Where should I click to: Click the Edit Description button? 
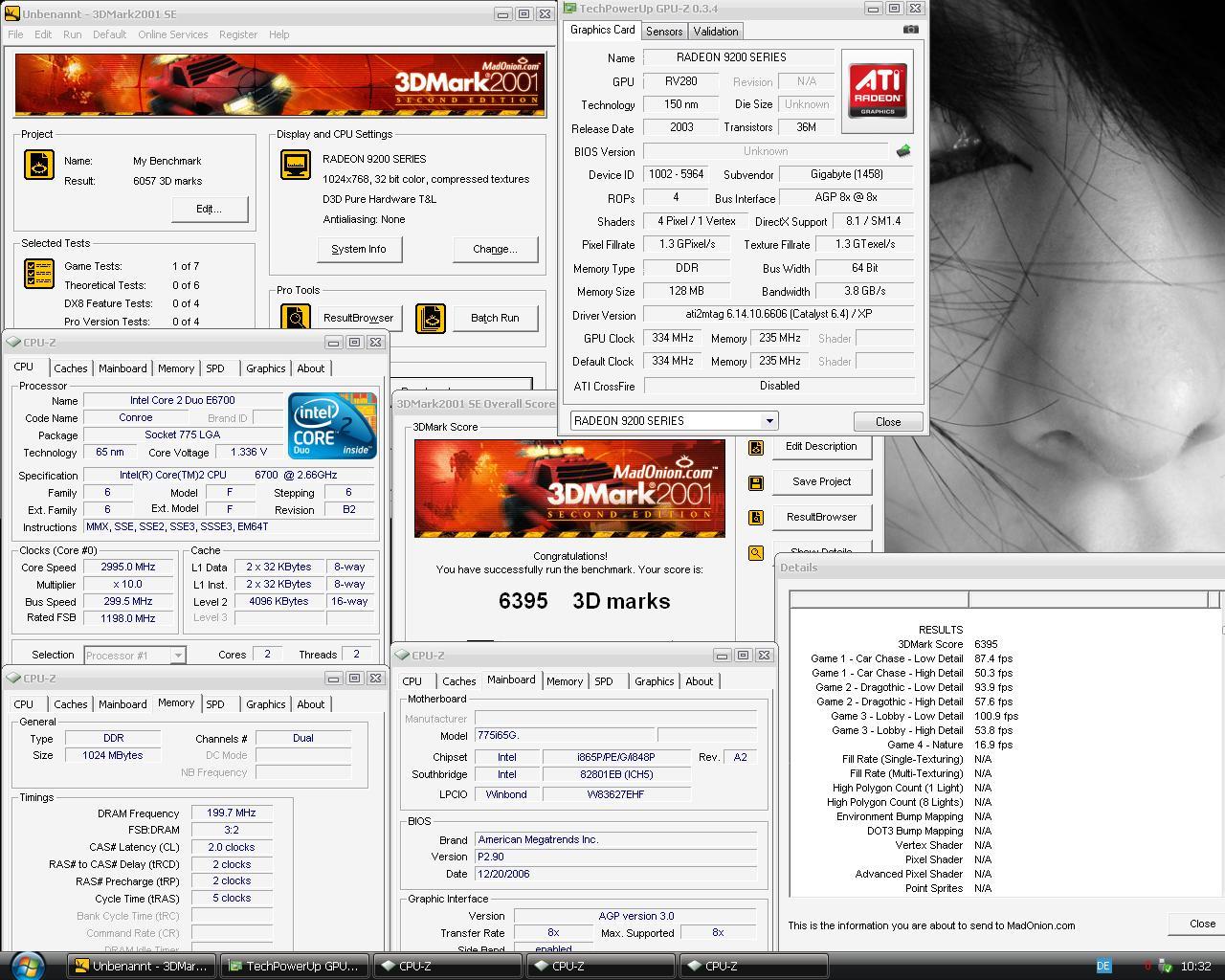pyautogui.click(x=821, y=447)
